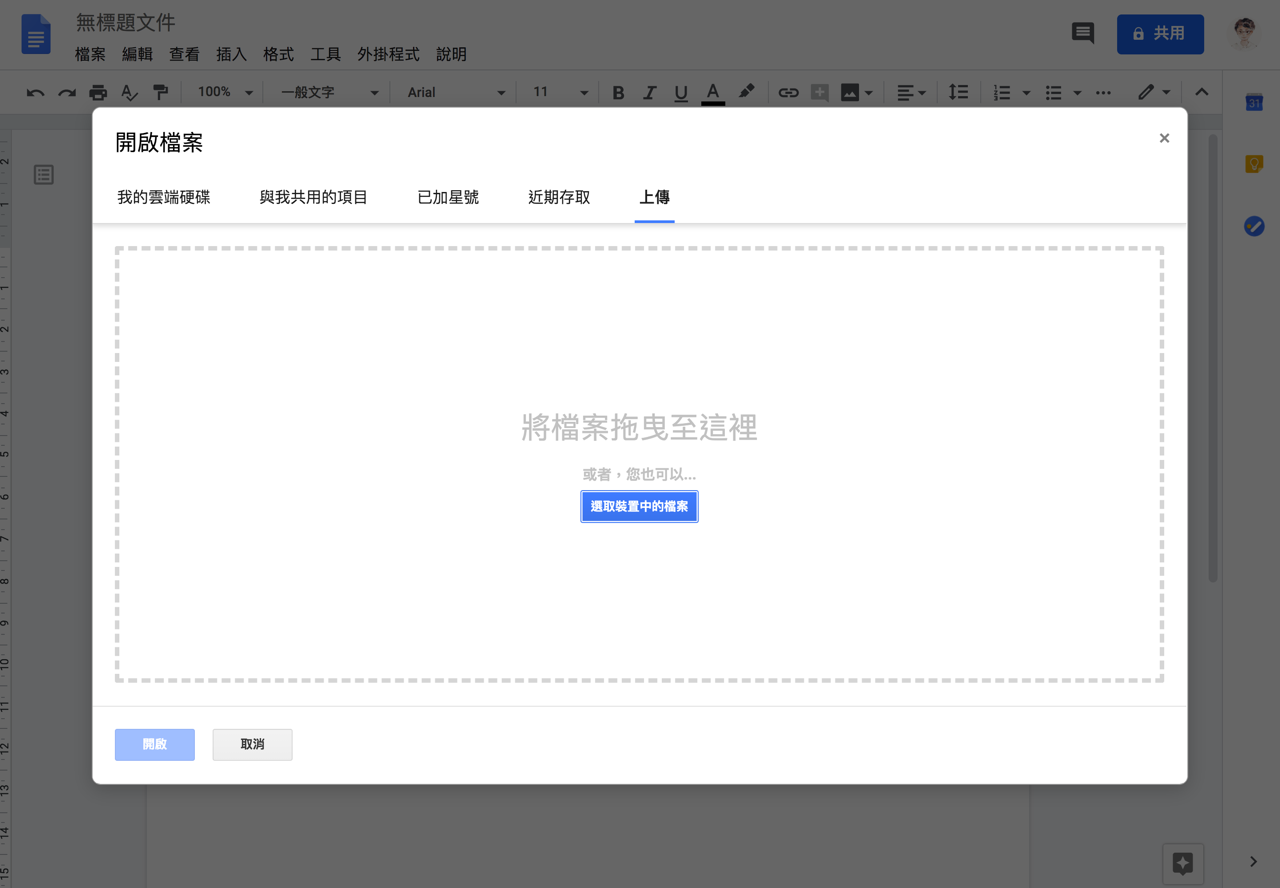Open Google Calendar side panel icon
Image resolution: width=1280 pixels, height=888 pixels.
point(1254,102)
